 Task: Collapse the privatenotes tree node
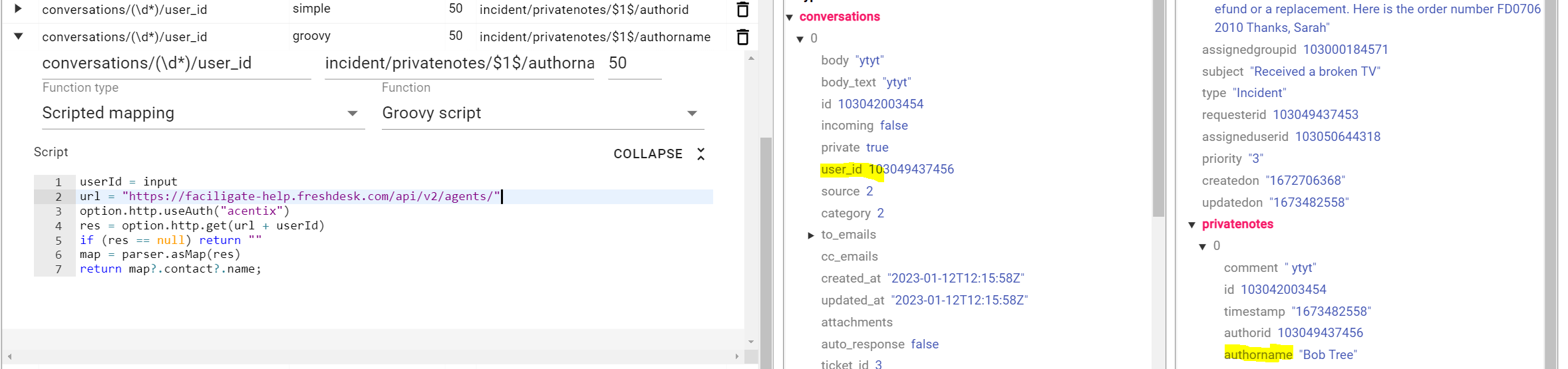click(x=1192, y=225)
